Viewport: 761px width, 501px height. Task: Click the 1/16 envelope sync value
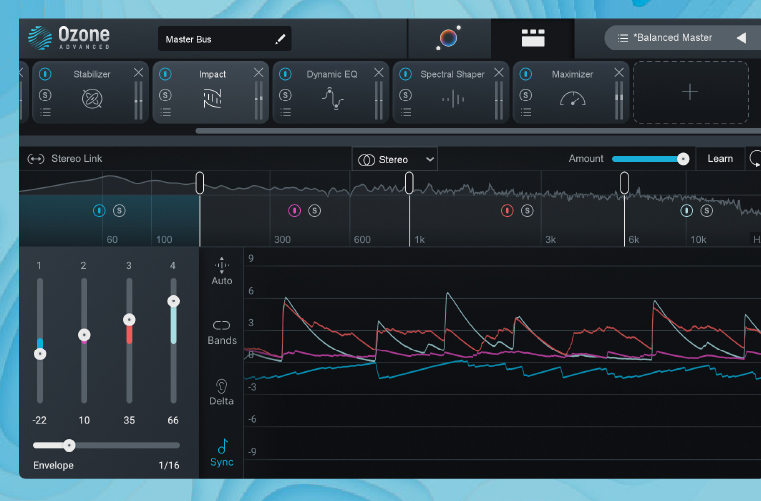pos(168,465)
